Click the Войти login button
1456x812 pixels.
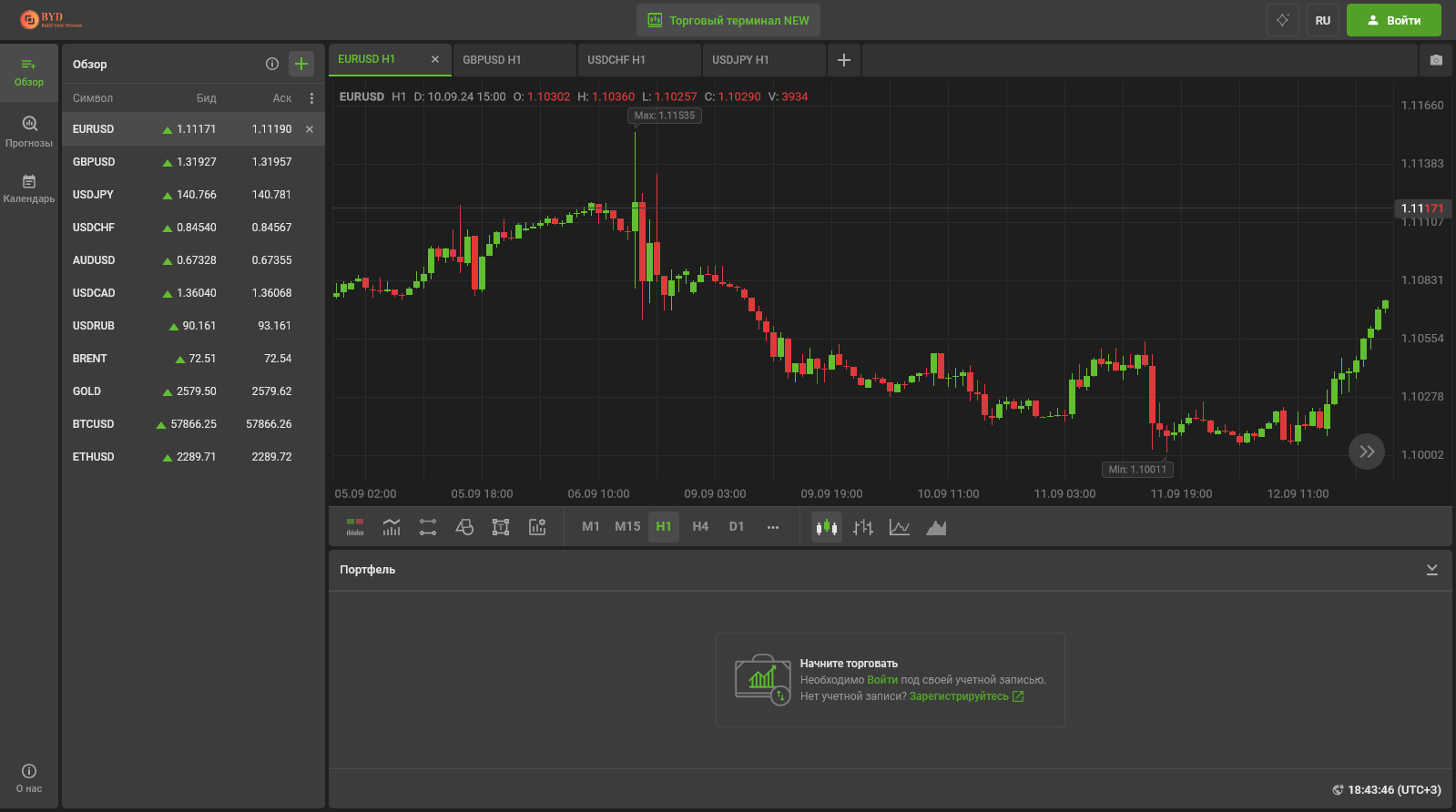point(1394,20)
